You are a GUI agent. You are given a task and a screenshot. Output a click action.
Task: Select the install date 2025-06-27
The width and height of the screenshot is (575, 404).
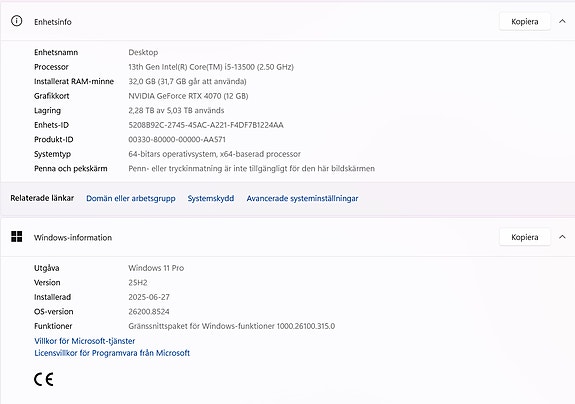click(149, 297)
